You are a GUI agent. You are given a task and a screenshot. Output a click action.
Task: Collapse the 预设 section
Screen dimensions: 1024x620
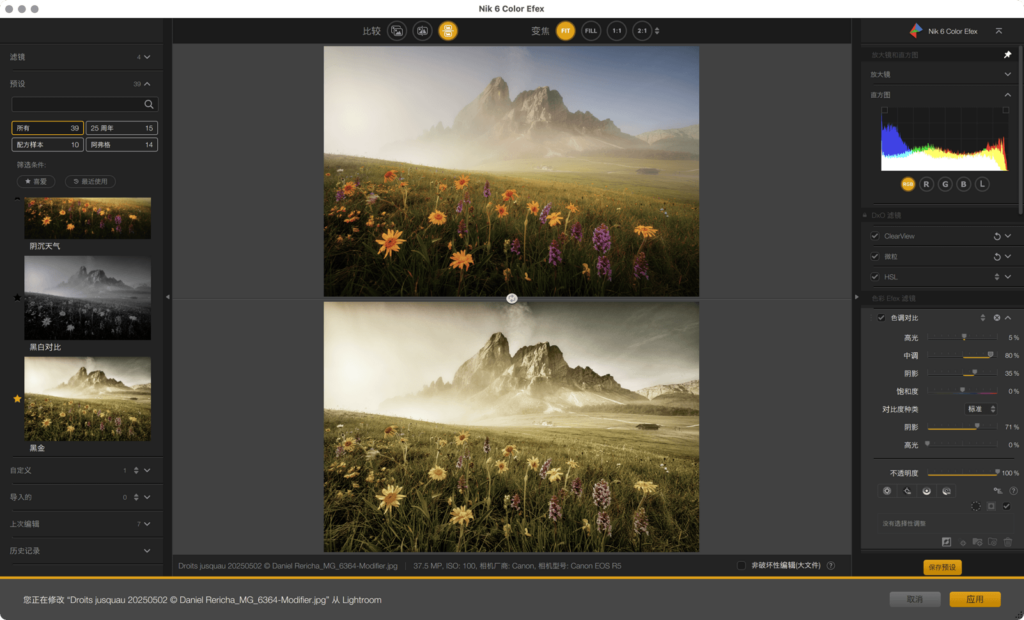147,84
